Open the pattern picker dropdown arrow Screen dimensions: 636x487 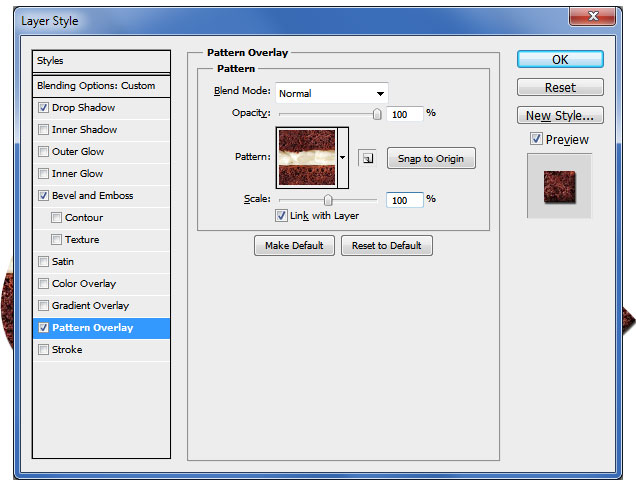343,158
